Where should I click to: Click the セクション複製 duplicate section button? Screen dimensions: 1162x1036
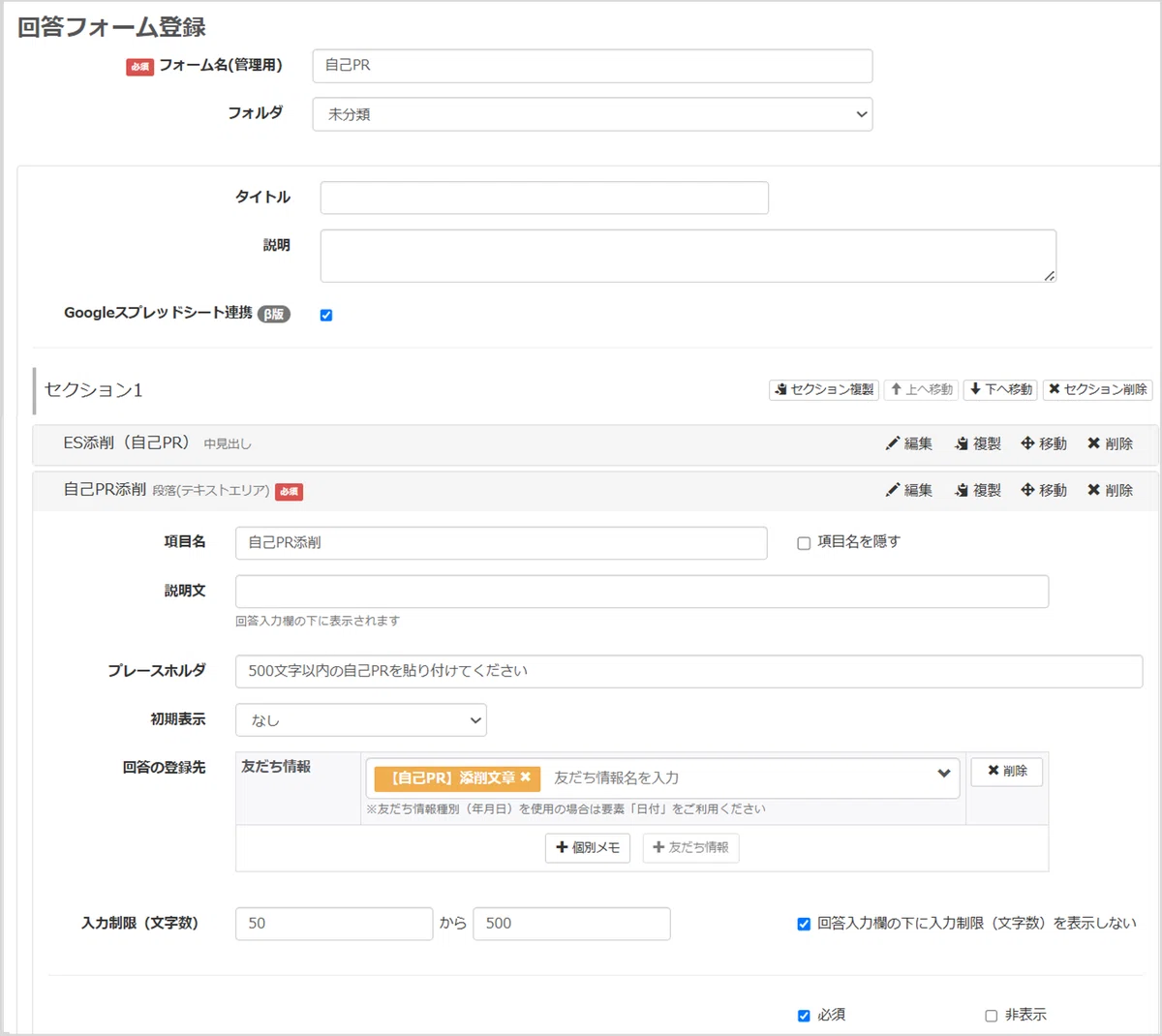pos(824,389)
